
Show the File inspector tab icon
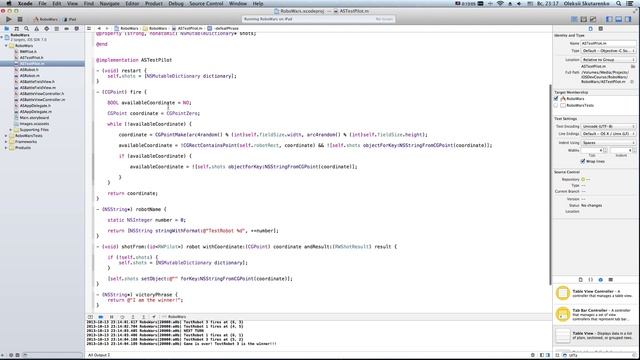coord(591,29)
